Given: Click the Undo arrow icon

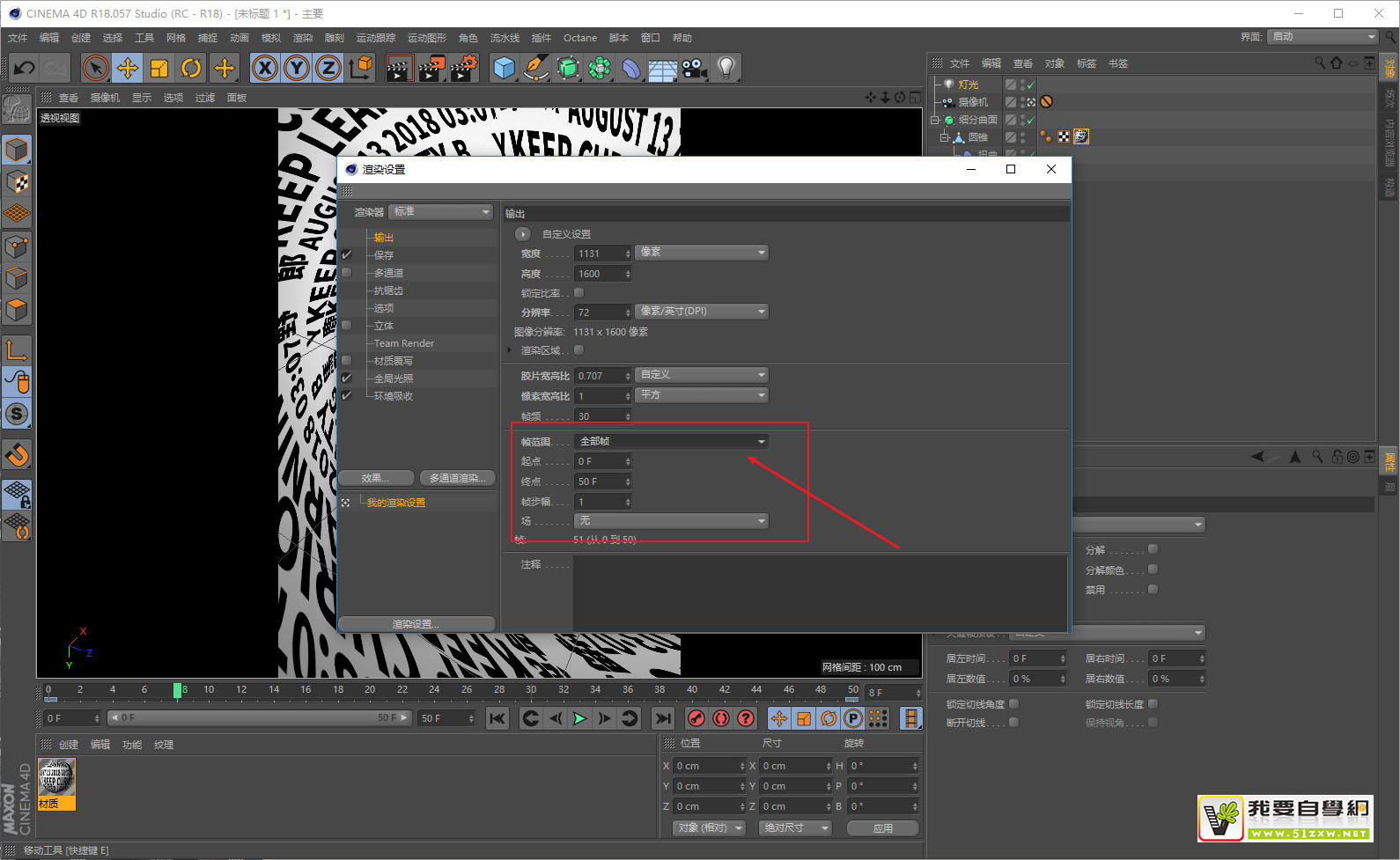Looking at the screenshot, I should 24,68.
